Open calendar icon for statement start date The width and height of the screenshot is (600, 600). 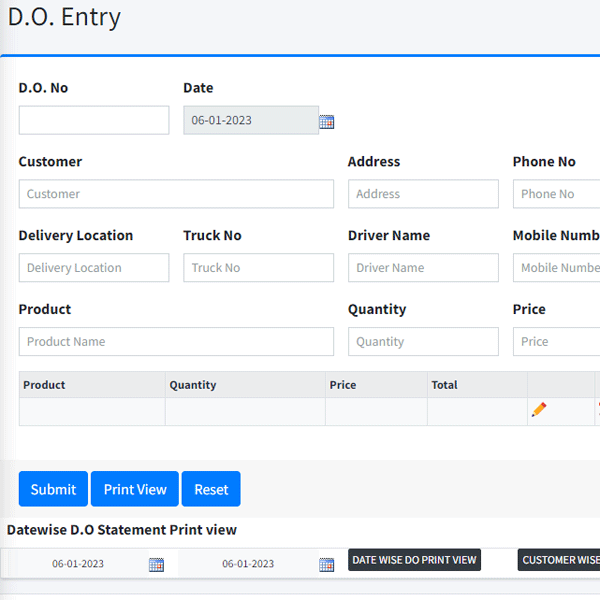156,564
